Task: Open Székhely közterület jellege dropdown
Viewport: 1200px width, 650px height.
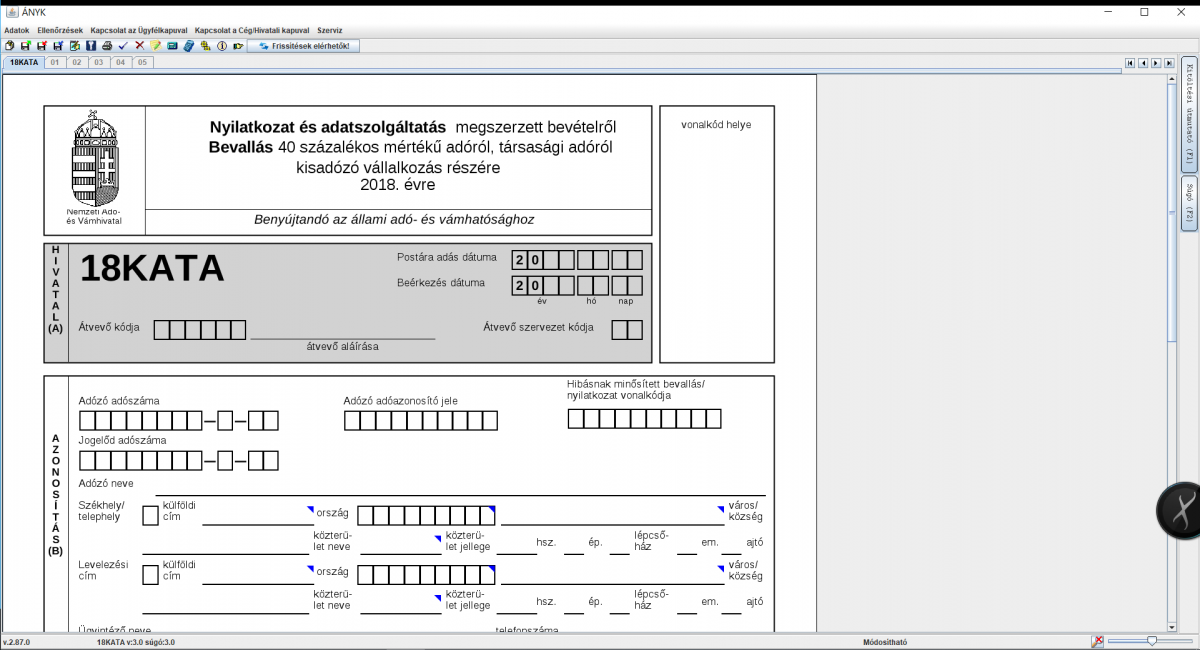Action: tap(438, 540)
